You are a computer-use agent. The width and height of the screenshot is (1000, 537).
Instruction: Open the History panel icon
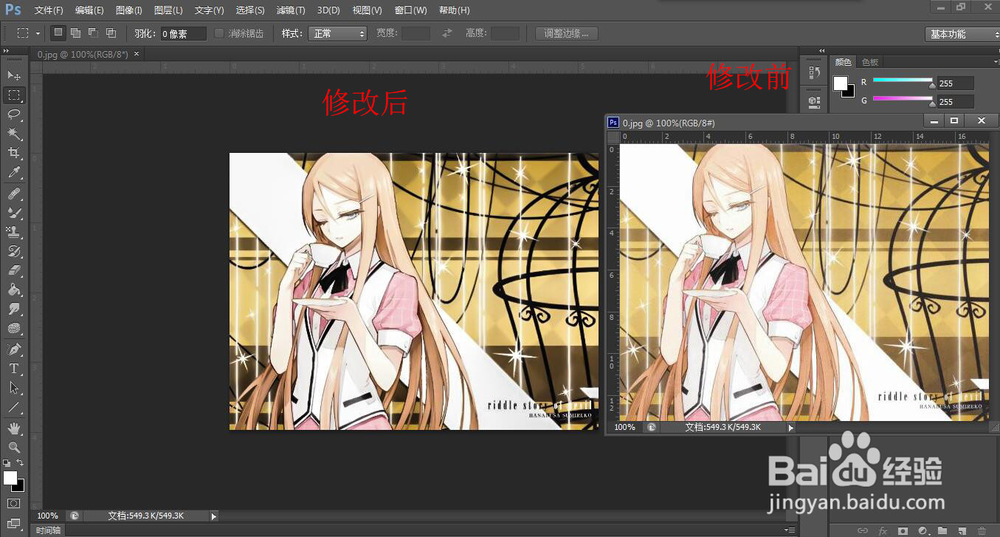tap(814, 73)
